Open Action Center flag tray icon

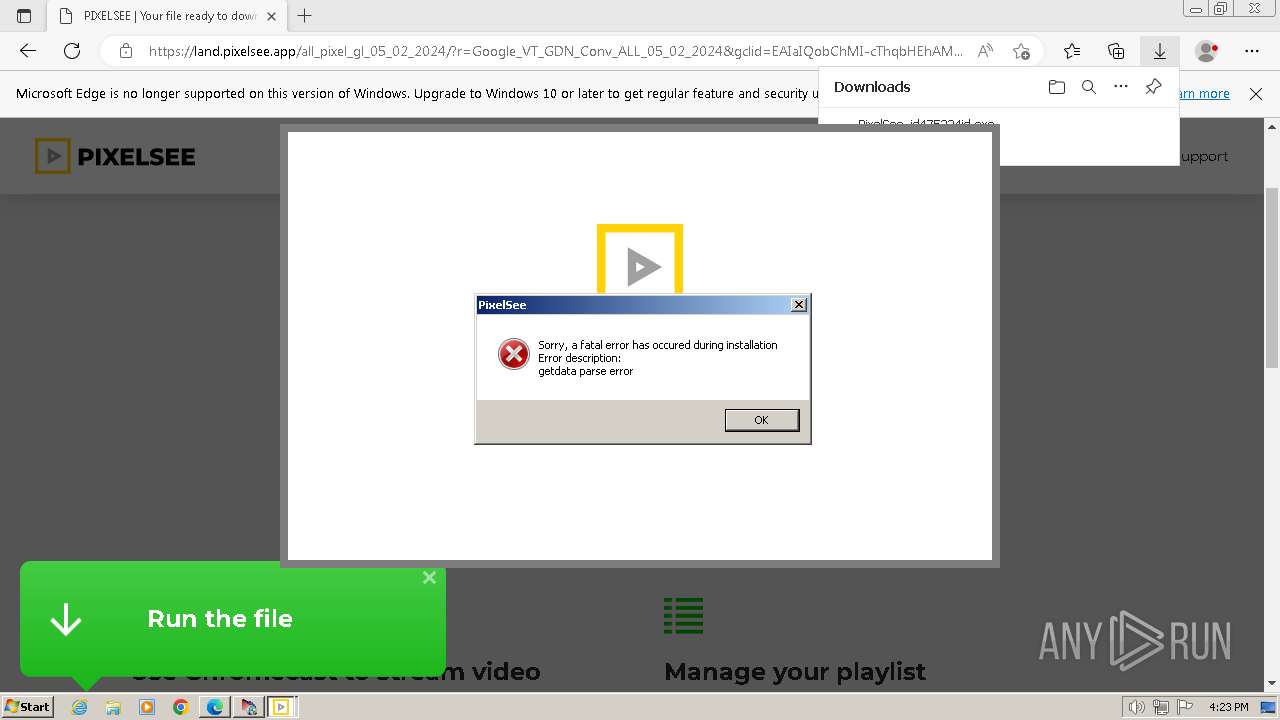click(x=1185, y=707)
